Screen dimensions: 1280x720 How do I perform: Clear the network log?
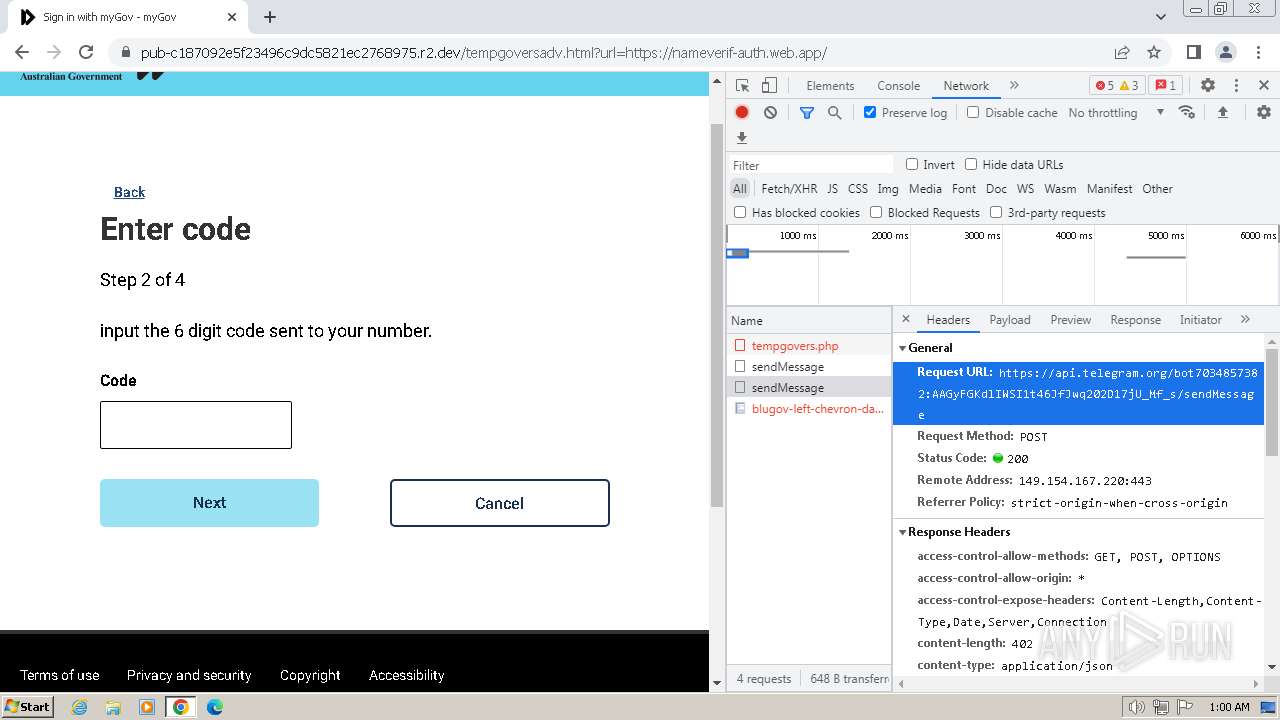pos(770,112)
